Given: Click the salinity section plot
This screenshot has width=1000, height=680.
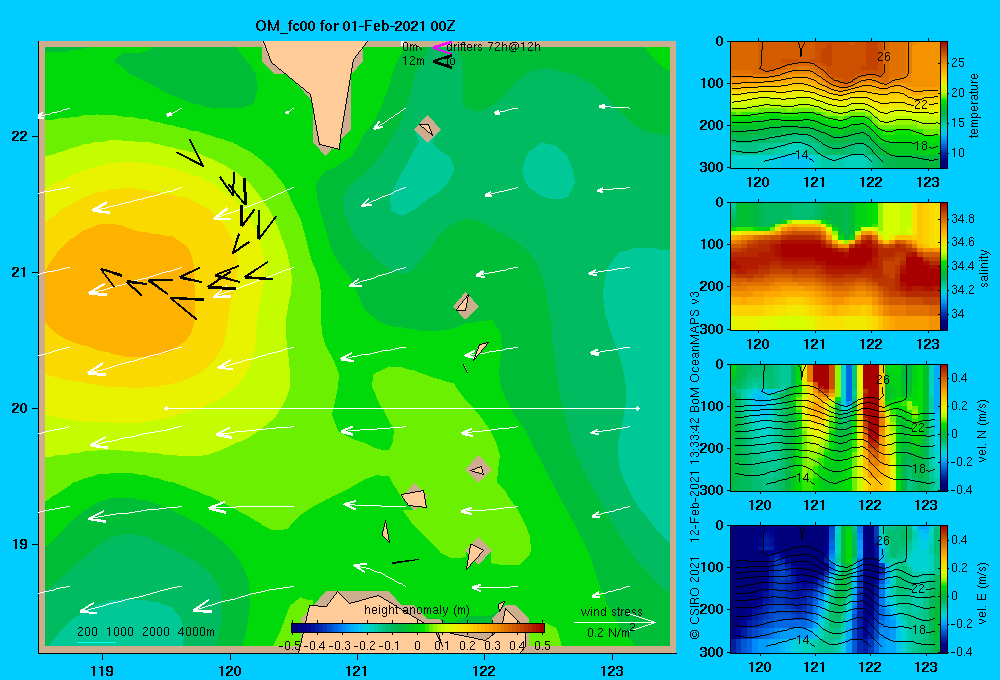Looking at the screenshot, I should (x=835, y=266).
